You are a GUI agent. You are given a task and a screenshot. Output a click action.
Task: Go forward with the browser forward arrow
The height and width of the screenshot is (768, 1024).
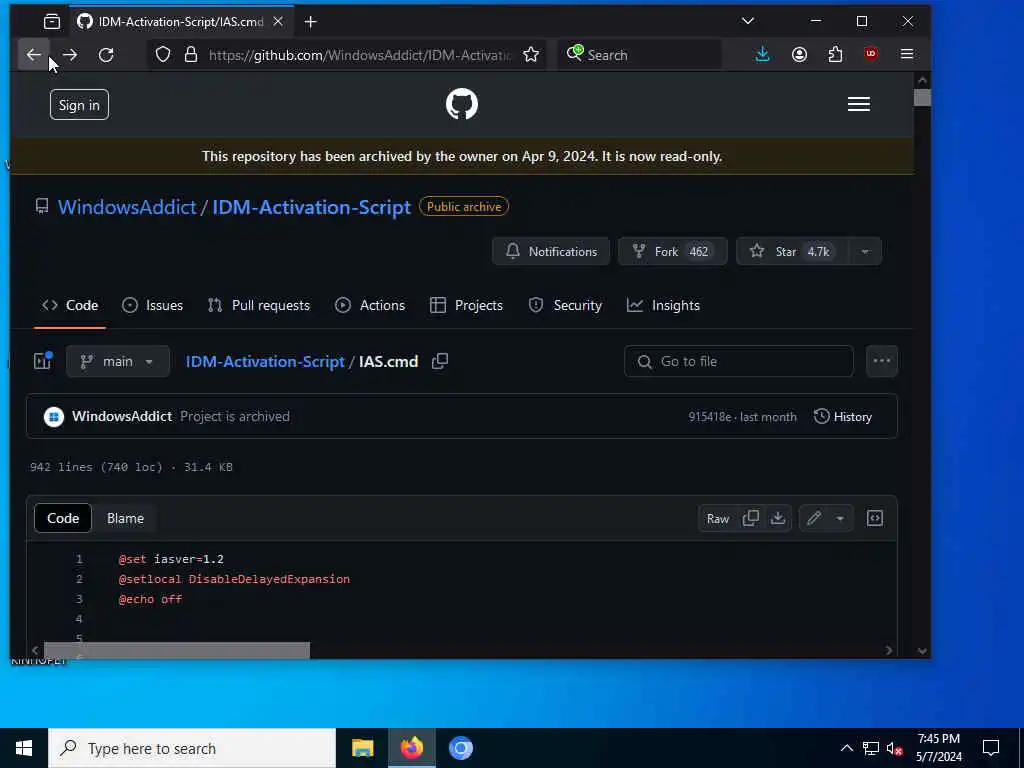[x=70, y=55]
